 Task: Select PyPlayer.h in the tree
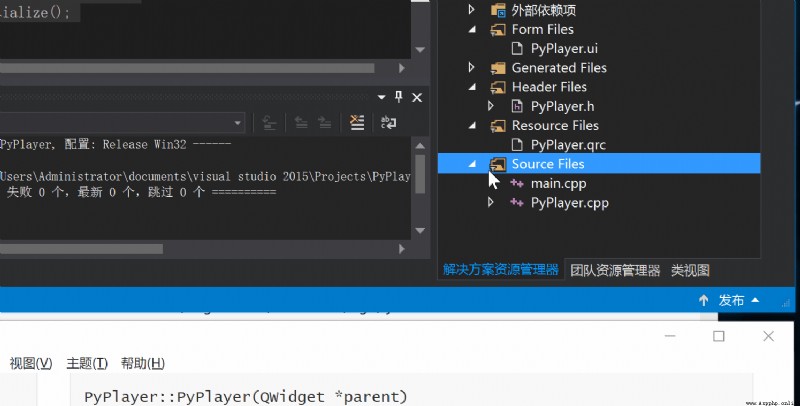tap(562, 106)
